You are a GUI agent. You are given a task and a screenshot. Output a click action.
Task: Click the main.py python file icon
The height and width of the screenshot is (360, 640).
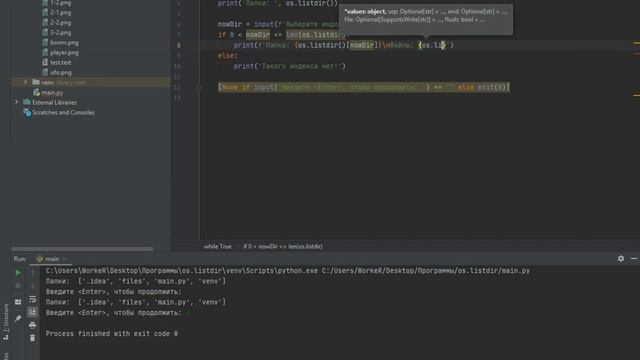point(36,93)
